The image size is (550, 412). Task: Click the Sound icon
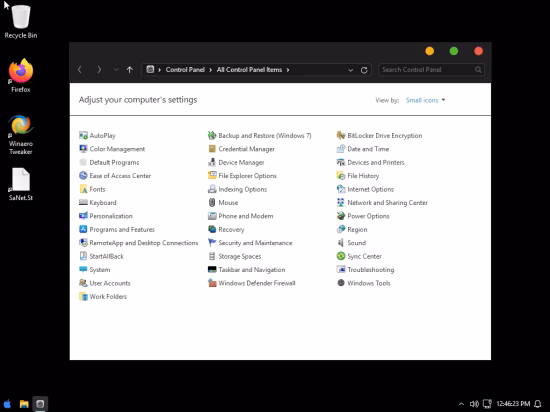(341, 243)
